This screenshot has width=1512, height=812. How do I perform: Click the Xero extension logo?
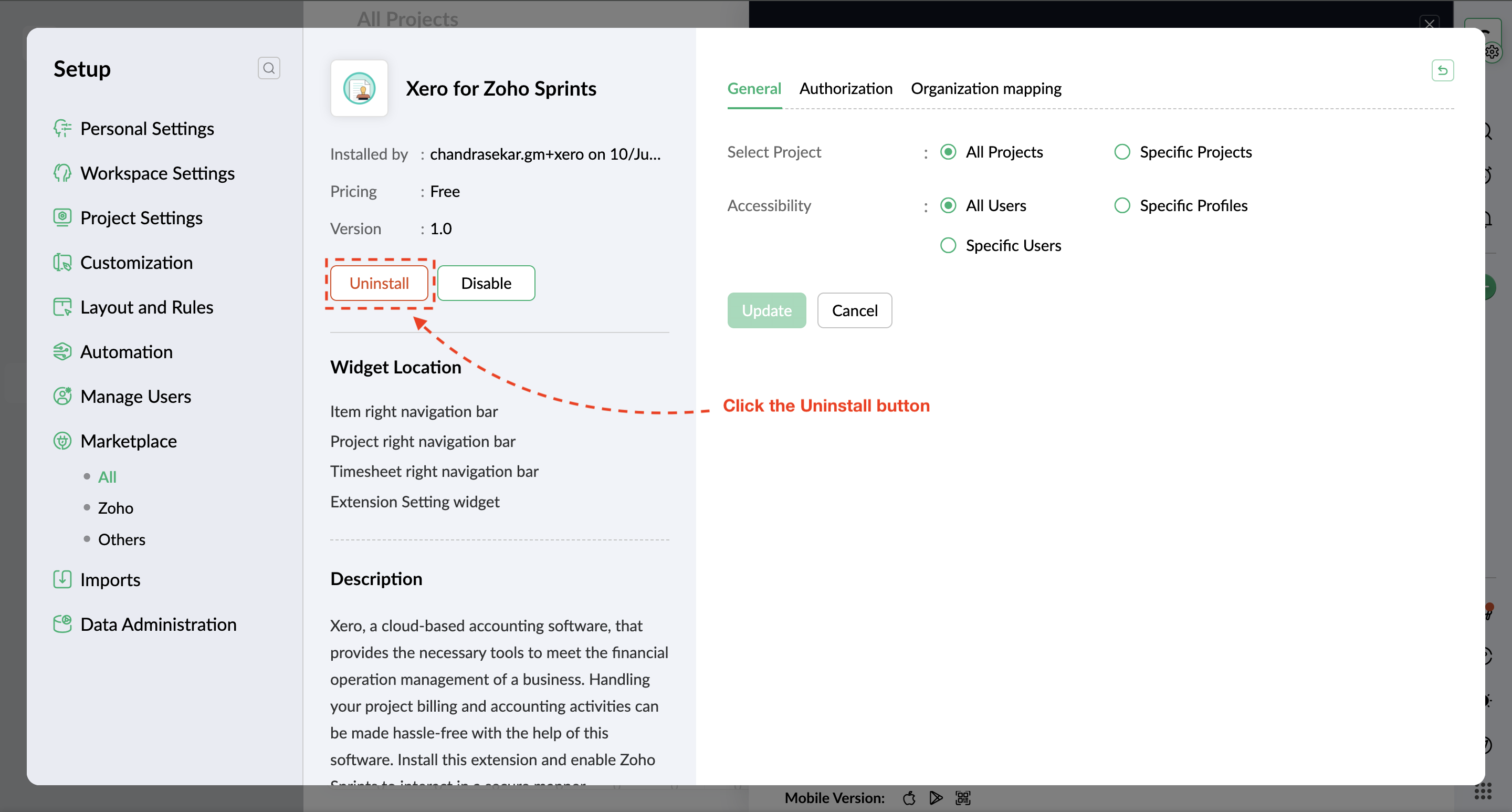[x=359, y=88]
